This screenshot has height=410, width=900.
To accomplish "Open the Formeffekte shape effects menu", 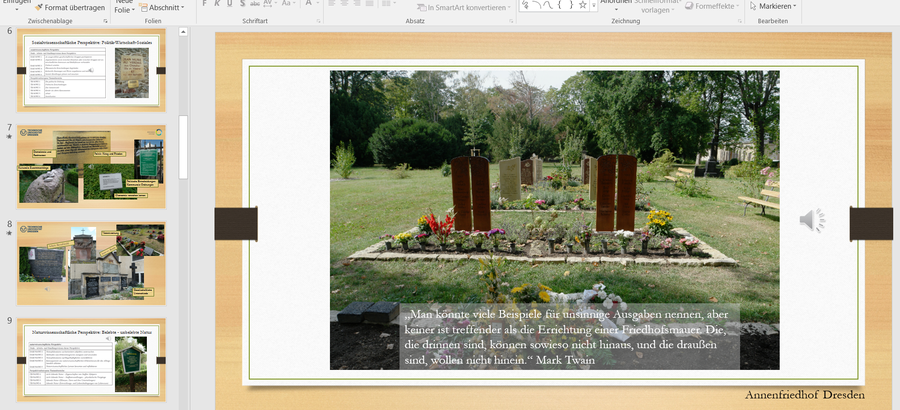I will coord(712,6).
